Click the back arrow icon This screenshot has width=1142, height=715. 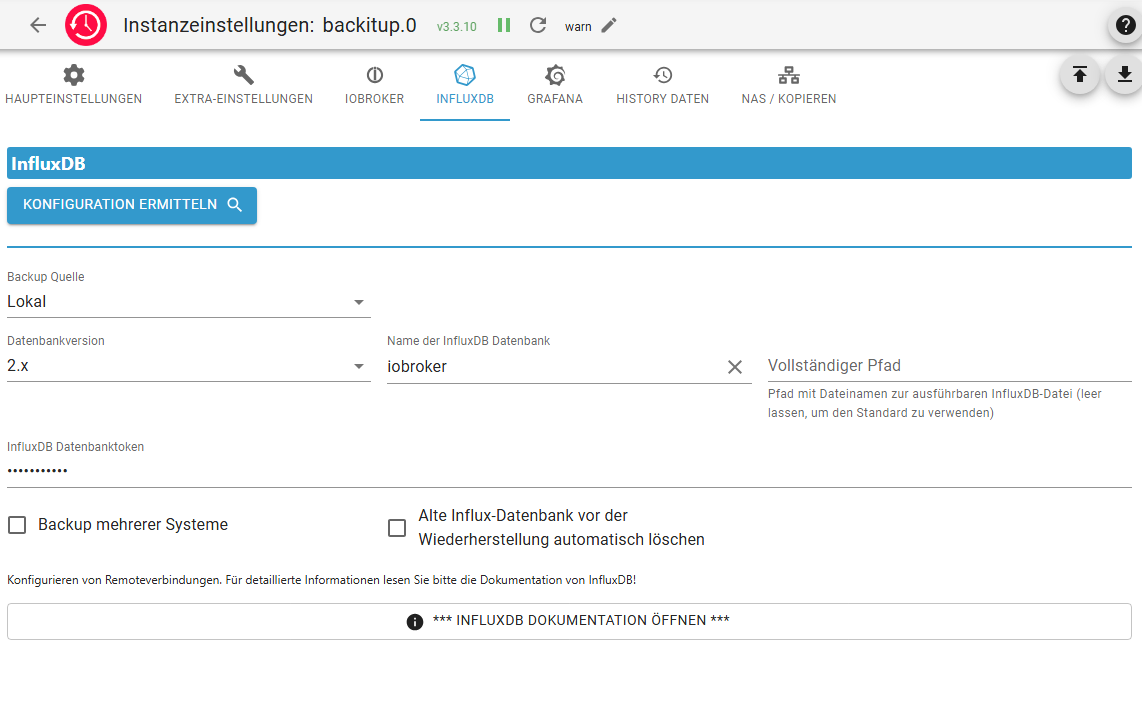pos(38,25)
